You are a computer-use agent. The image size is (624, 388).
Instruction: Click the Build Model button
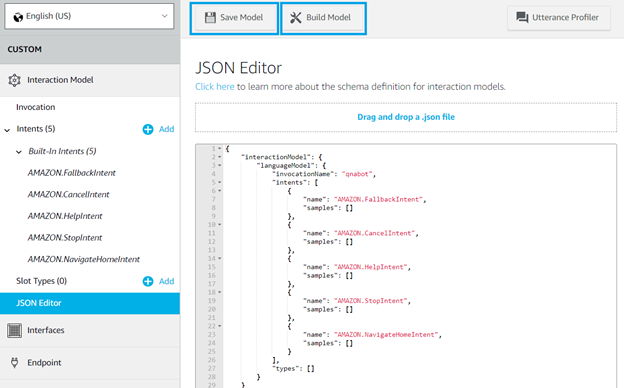point(323,18)
